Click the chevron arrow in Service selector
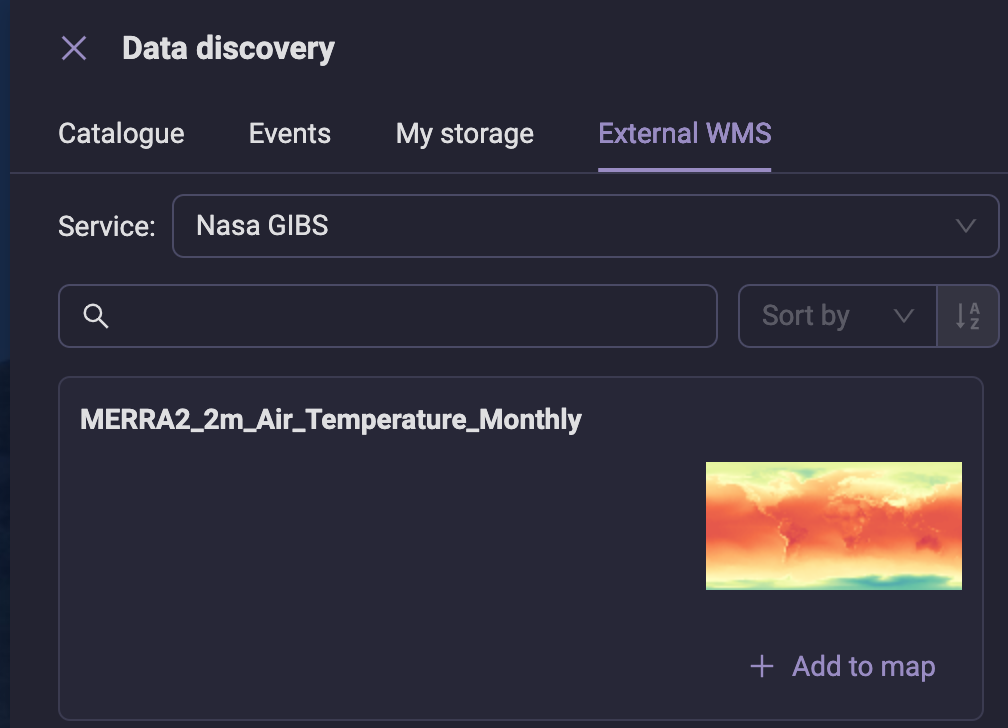 (966, 226)
